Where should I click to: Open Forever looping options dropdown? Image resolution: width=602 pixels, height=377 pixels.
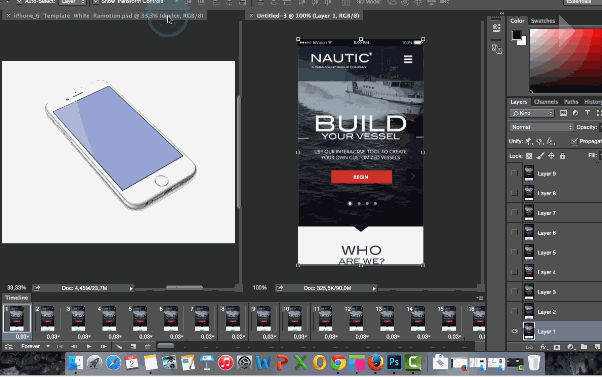coord(35,346)
